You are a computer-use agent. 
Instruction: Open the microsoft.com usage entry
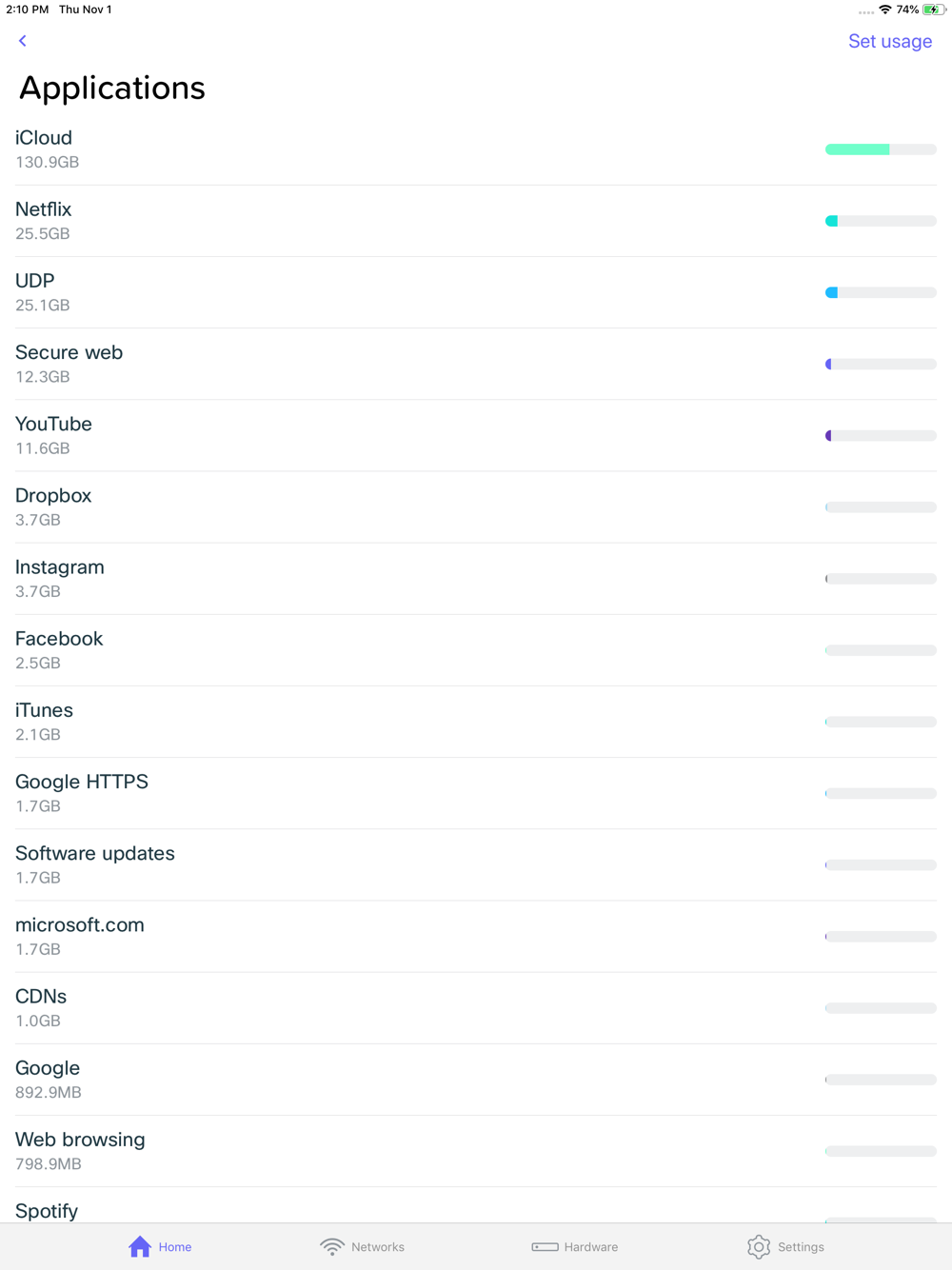point(381,936)
